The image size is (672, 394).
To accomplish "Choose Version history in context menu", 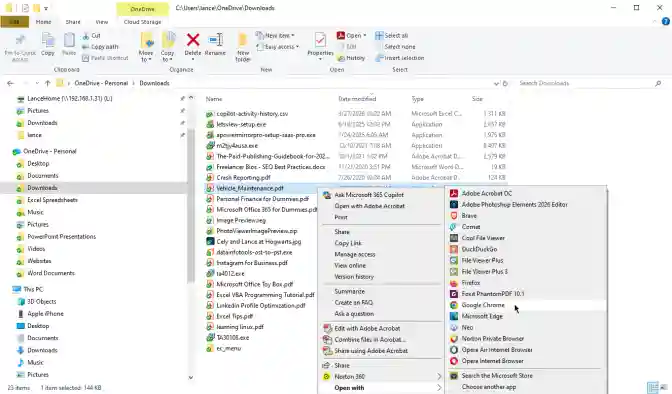I will pos(354,277).
